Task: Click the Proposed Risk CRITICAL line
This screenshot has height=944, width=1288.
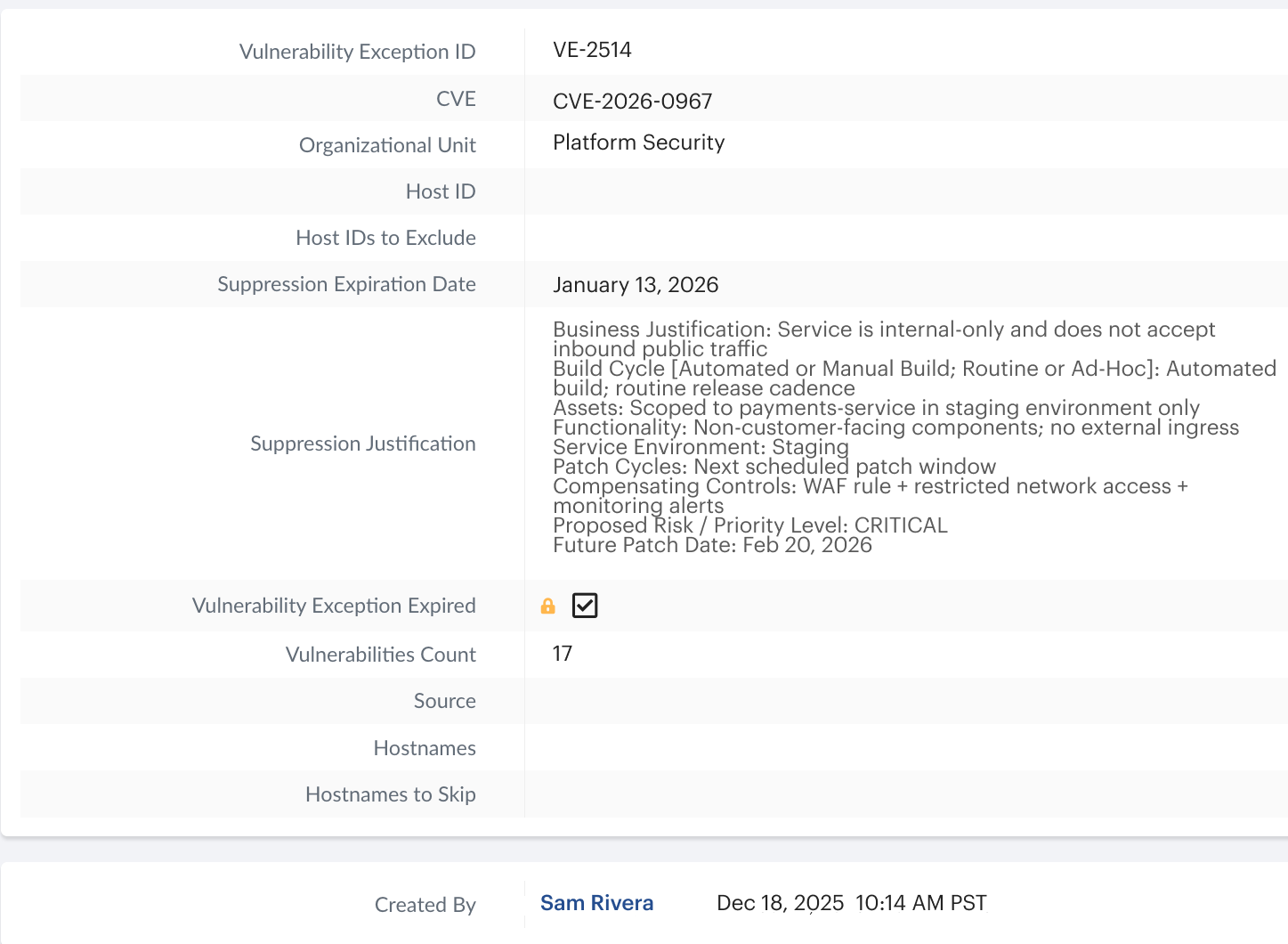Action: click(750, 525)
